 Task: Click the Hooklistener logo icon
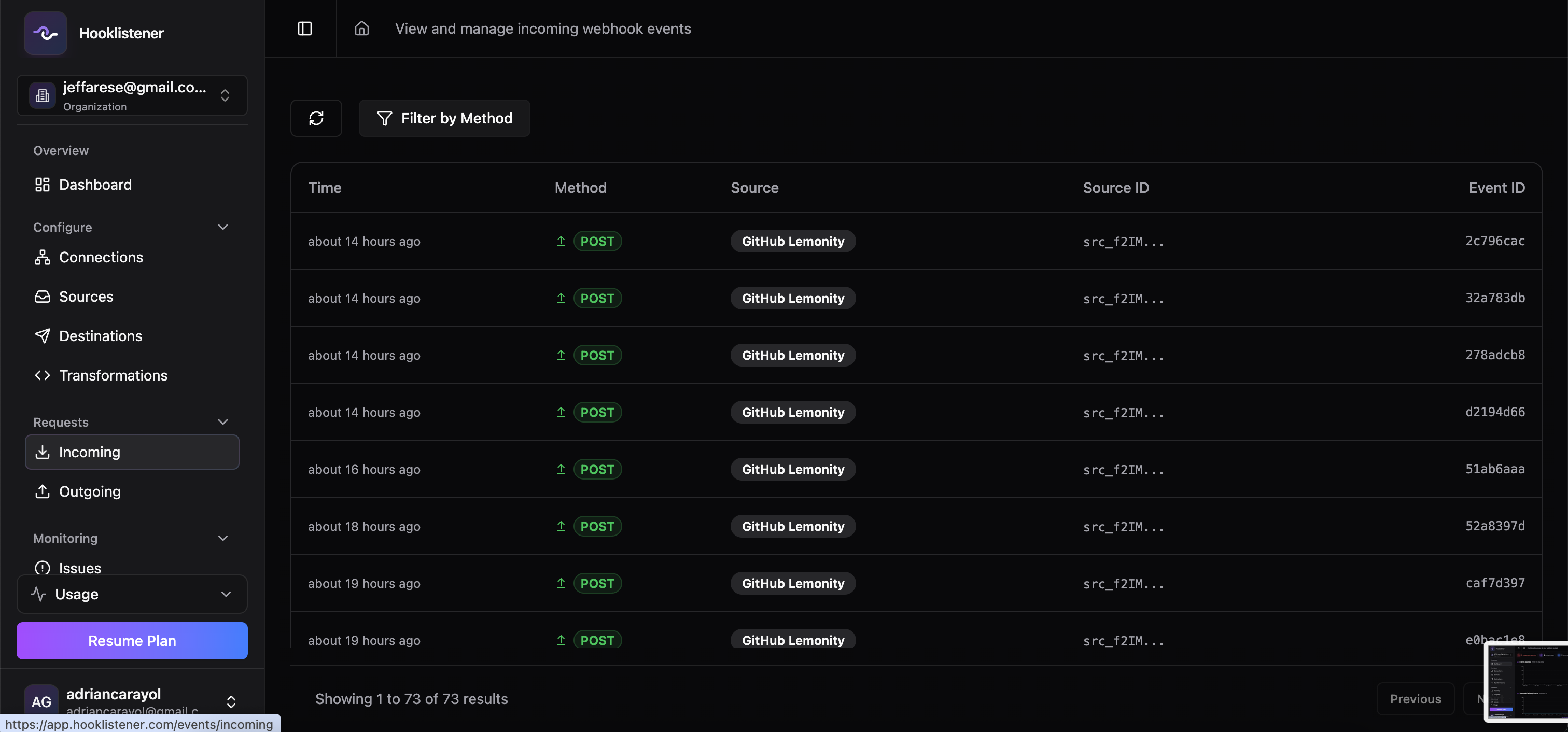(45, 33)
